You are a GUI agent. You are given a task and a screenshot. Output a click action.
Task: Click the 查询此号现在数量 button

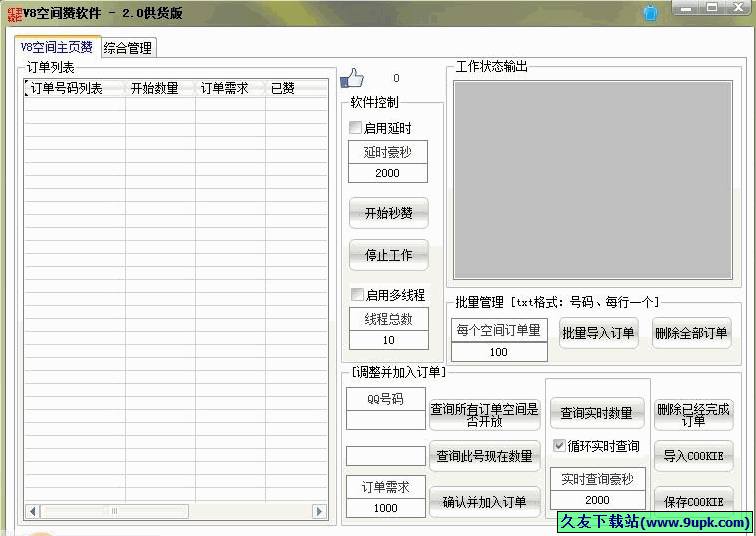click(x=484, y=456)
